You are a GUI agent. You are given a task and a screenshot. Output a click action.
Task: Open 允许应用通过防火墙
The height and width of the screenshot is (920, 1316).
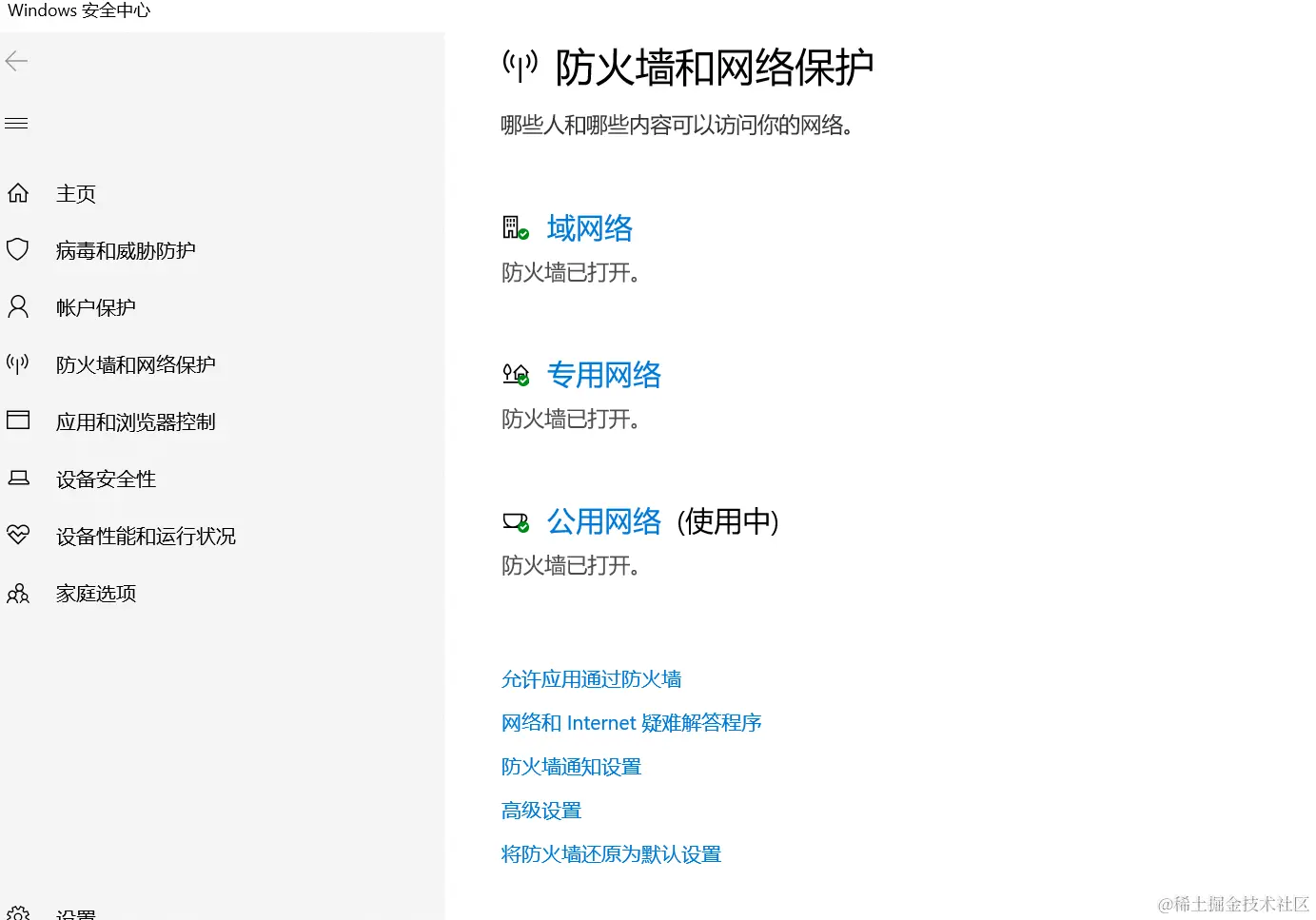[590, 678]
